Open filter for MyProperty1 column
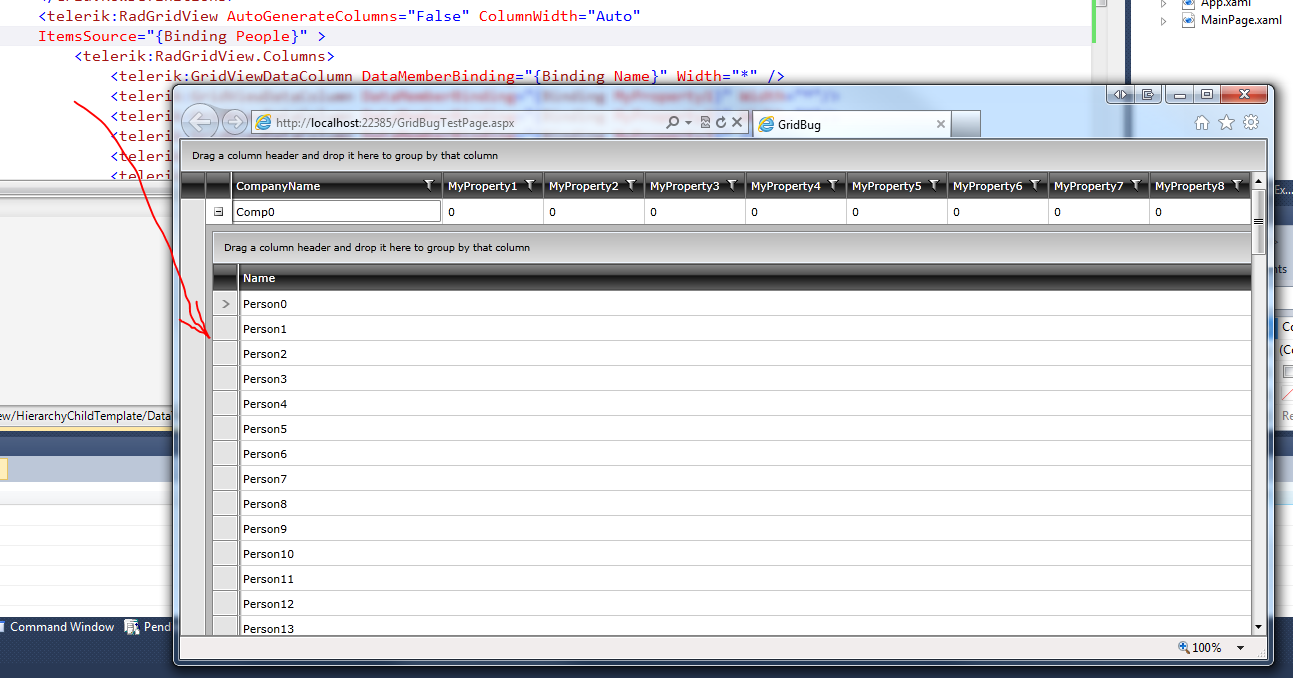The image size is (1293, 678). 530,186
